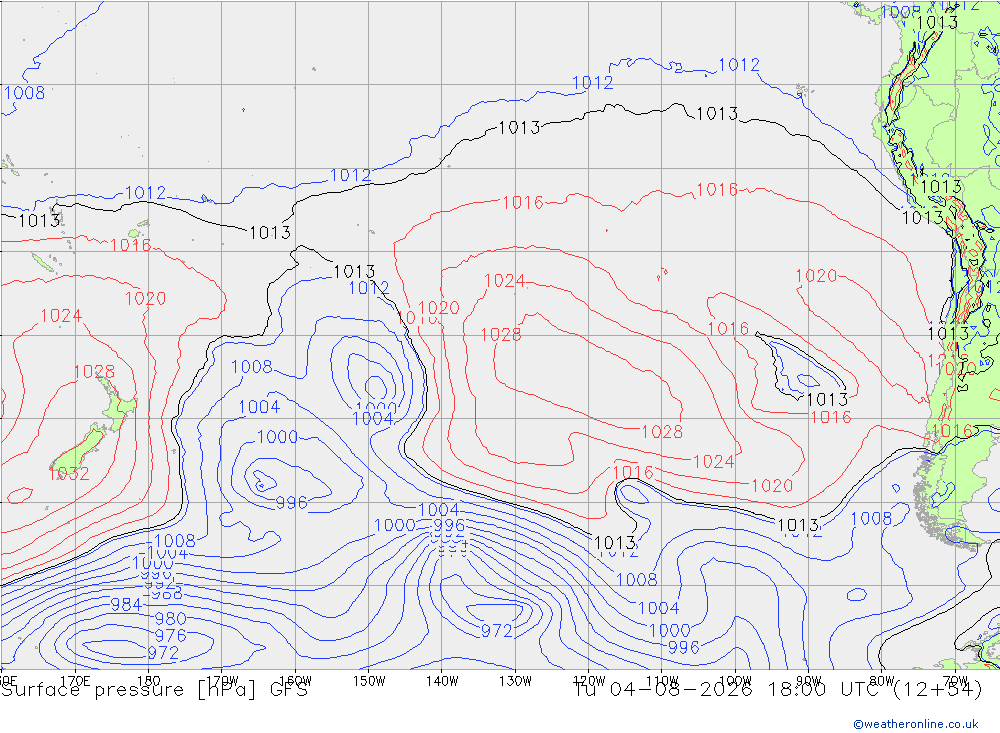Click the 70W longitude label
1000x733 pixels.
click(x=955, y=681)
